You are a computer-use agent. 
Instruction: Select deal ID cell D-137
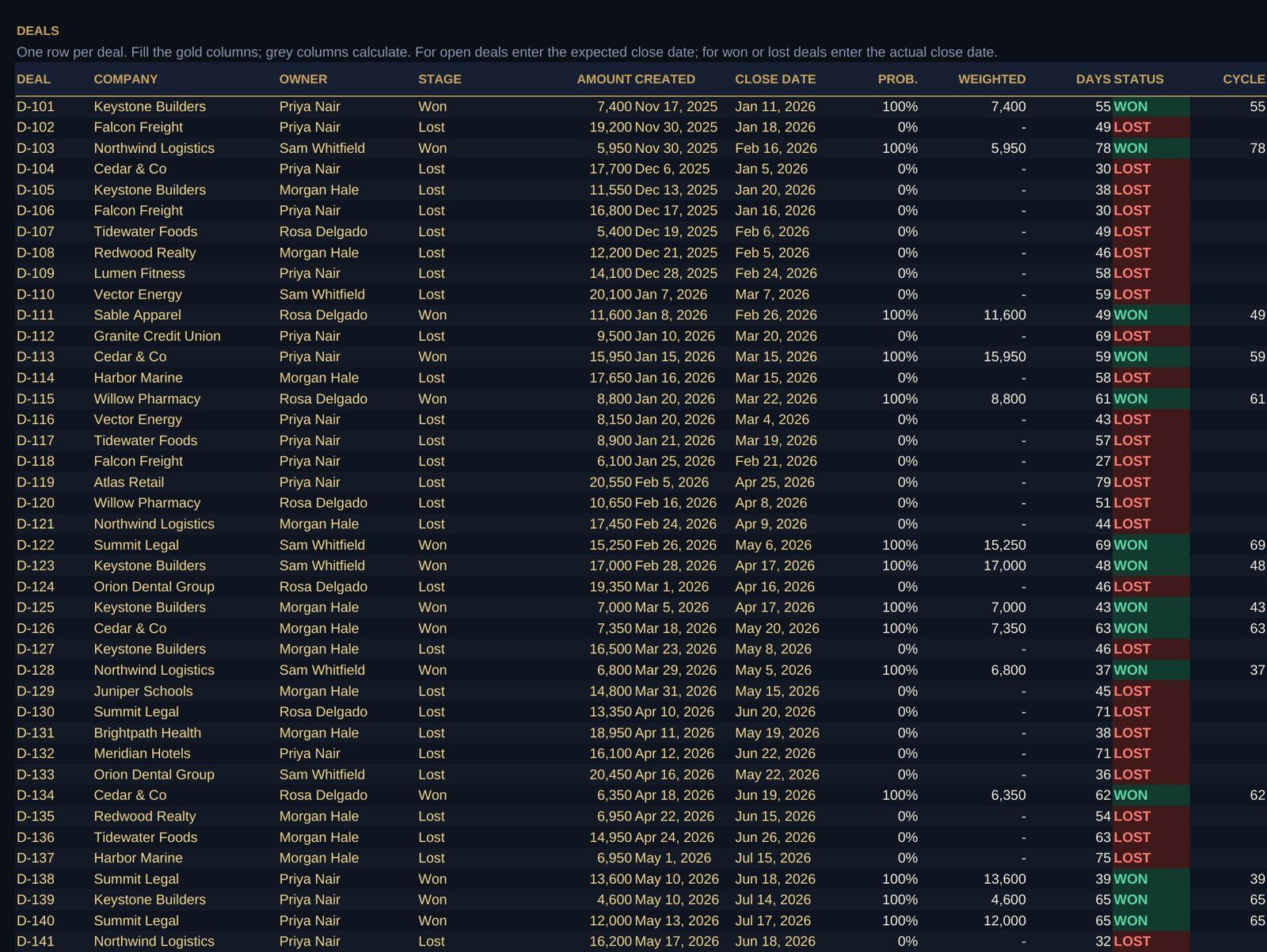click(36, 858)
